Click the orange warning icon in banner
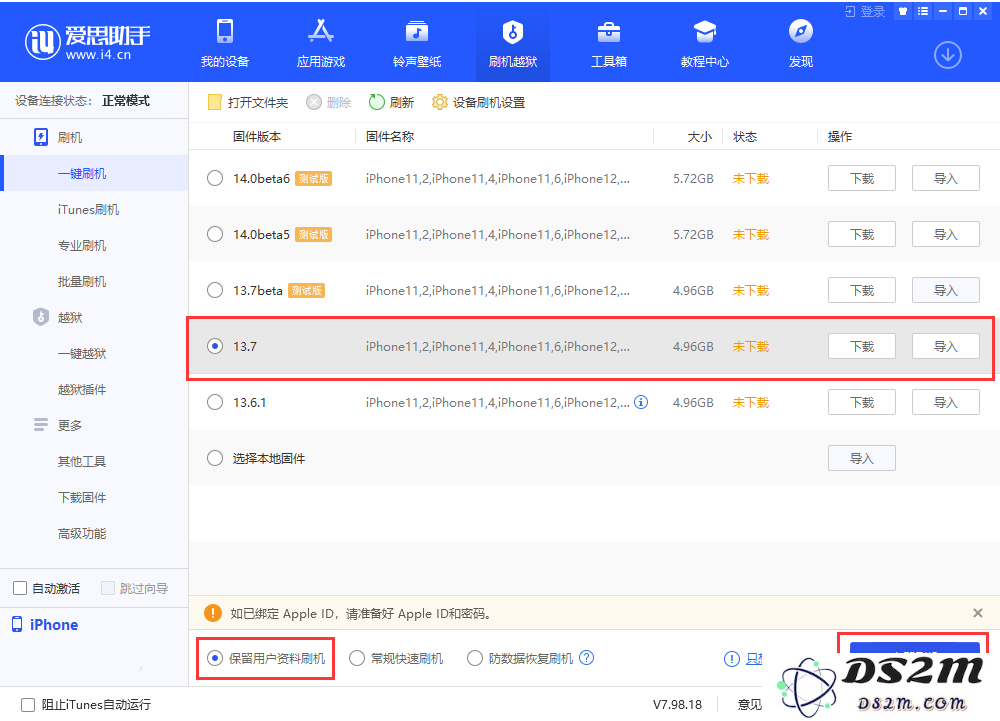1000x721 pixels. tap(212, 613)
